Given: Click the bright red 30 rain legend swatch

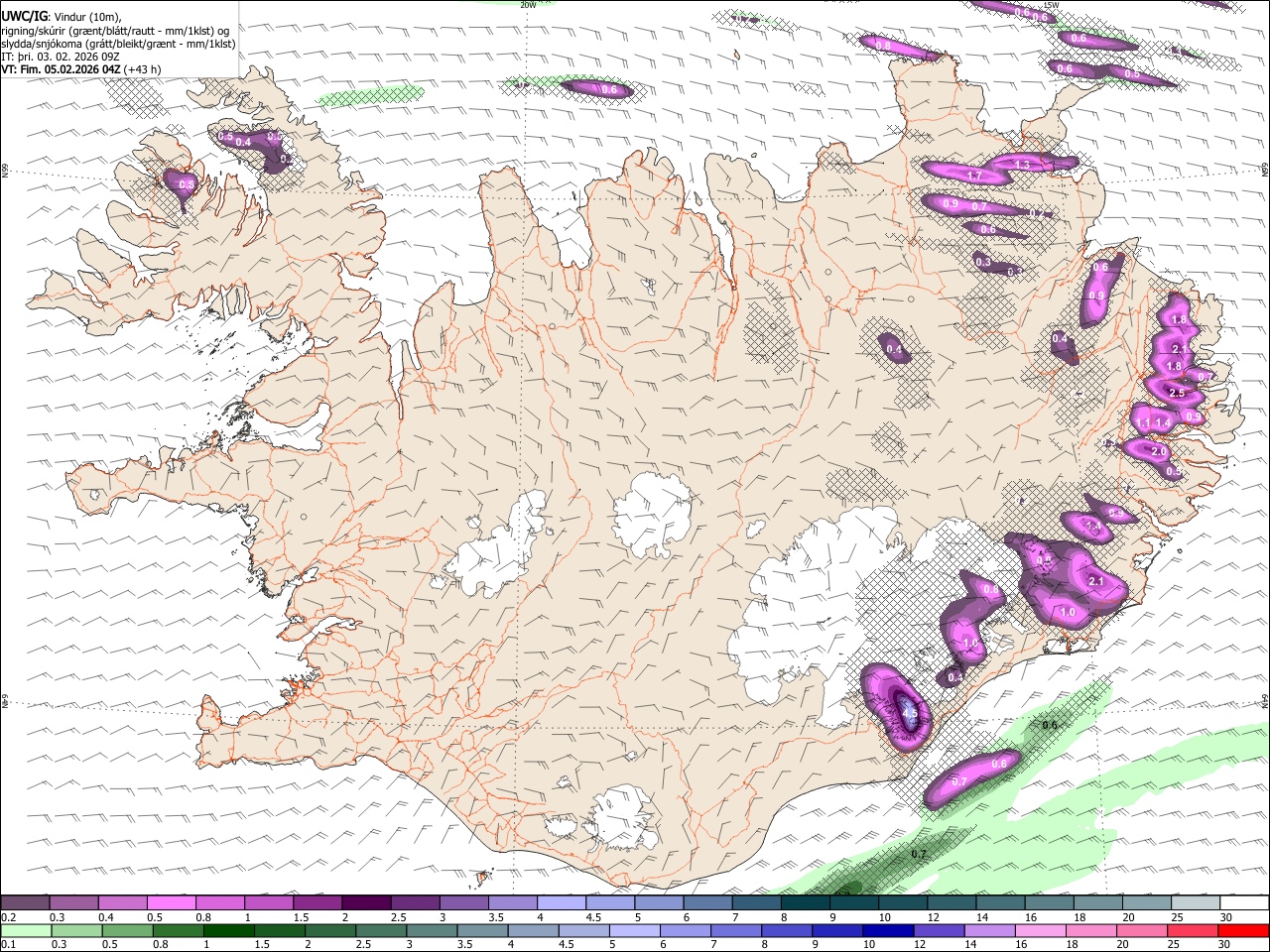Looking at the screenshot, I should click(x=1244, y=930).
